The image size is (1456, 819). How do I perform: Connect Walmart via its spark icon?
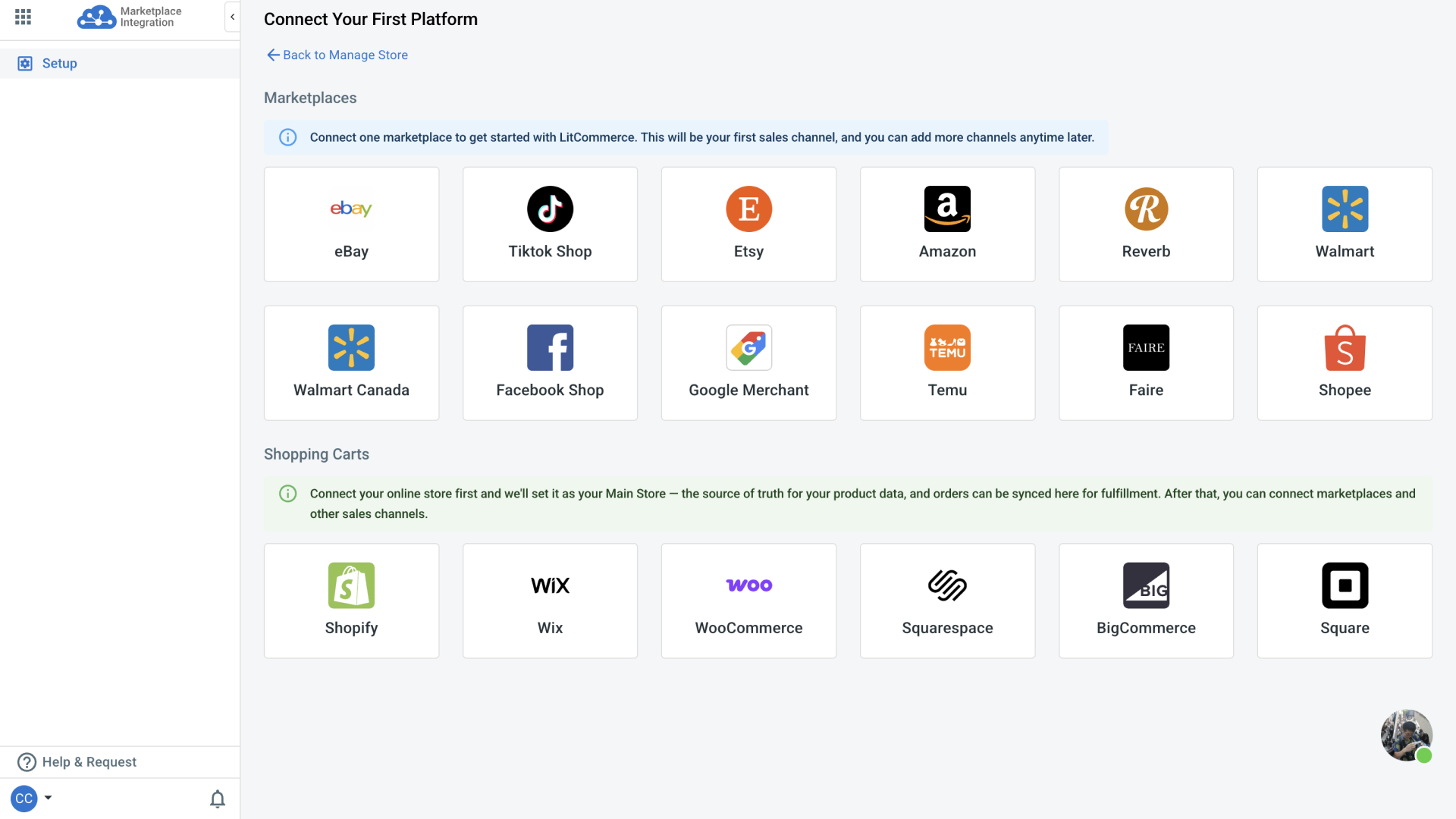tap(1345, 209)
